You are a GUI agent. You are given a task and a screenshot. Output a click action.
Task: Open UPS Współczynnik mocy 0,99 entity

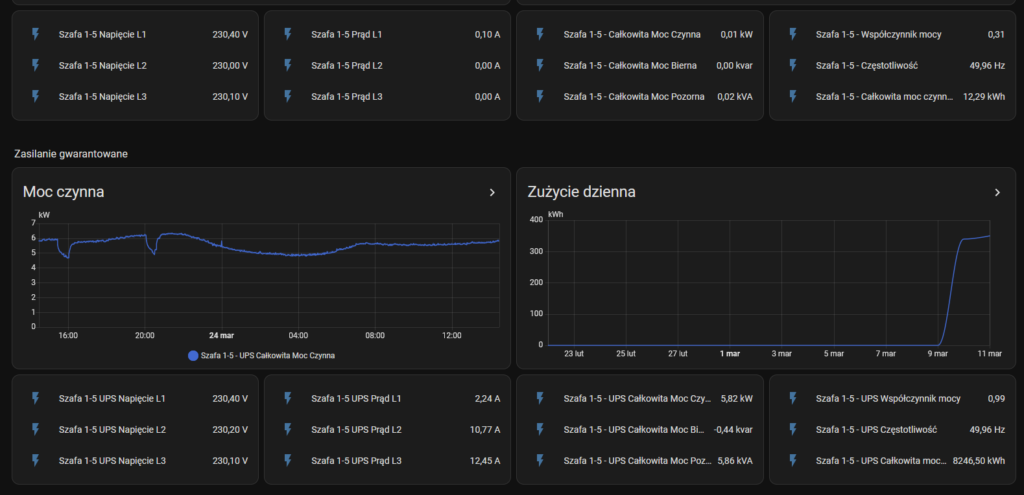click(890, 398)
